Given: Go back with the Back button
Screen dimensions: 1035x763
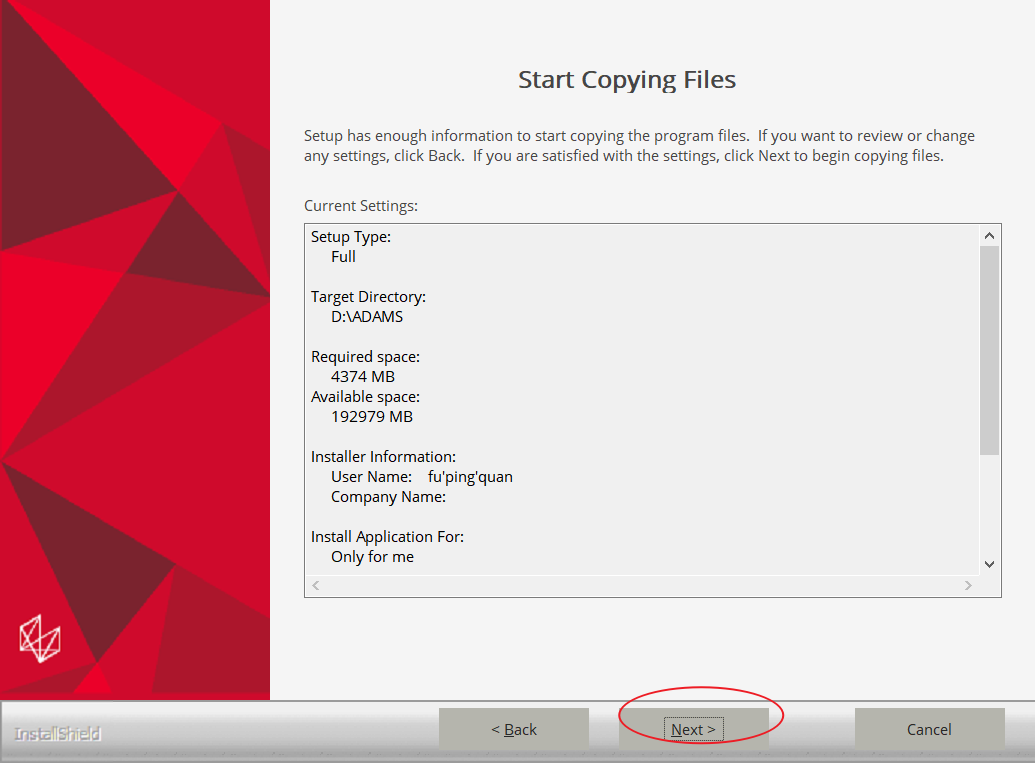Looking at the screenshot, I should (514, 729).
